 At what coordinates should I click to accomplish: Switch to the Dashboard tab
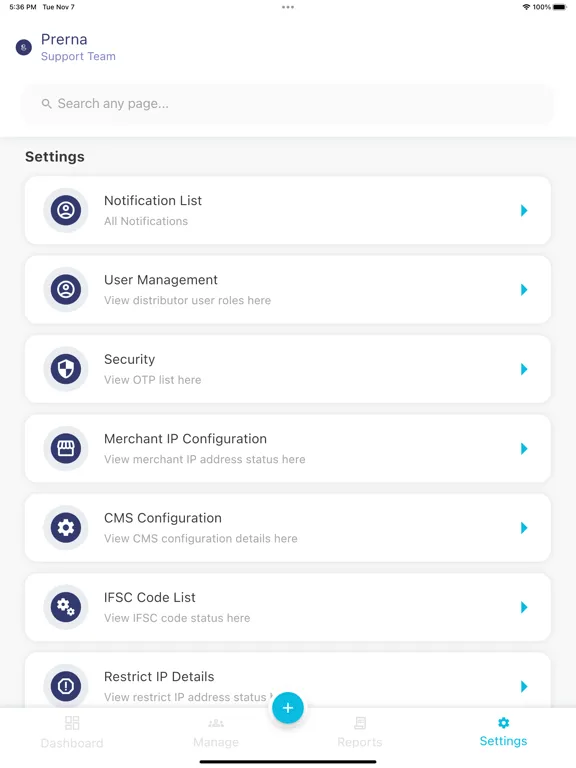click(x=72, y=733)
